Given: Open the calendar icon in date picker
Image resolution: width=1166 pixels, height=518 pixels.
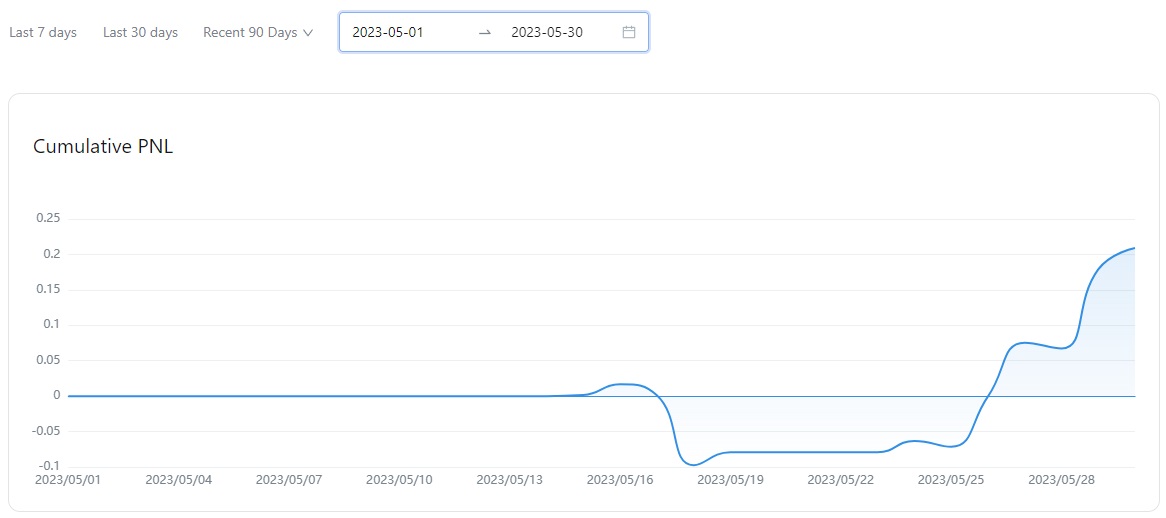Looking at the screenshot, I should click(x=629, y=32).
